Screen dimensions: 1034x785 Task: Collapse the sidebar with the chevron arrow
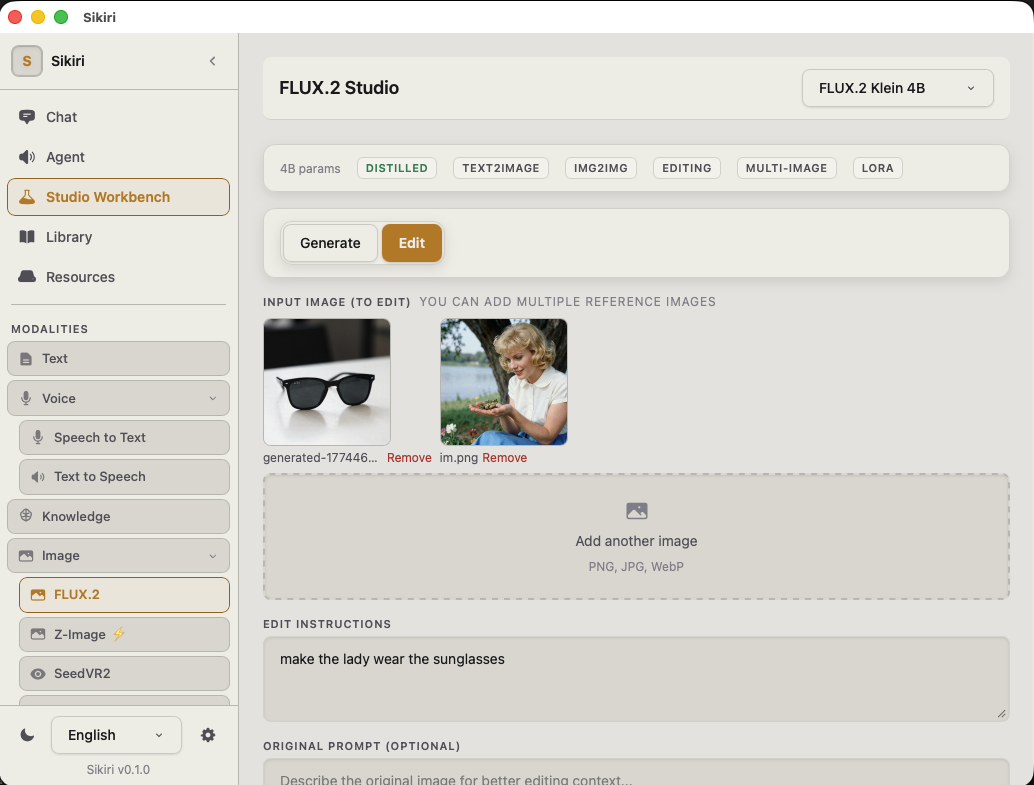[212, 61]
